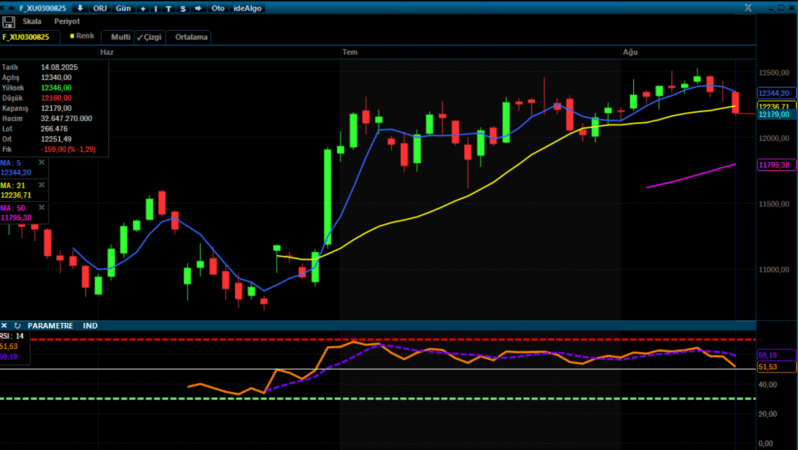Open the Ortalama averages dropdown
798x450 pixels.
tap(191, 37)
